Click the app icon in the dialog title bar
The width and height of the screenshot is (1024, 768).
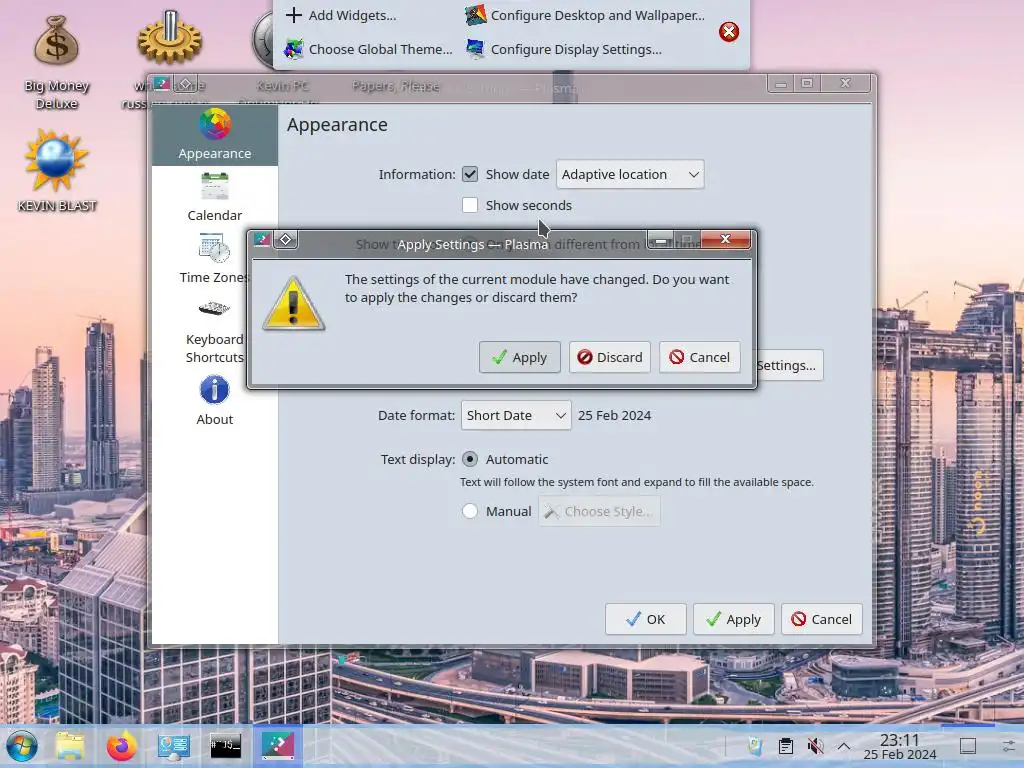point(263,238)
